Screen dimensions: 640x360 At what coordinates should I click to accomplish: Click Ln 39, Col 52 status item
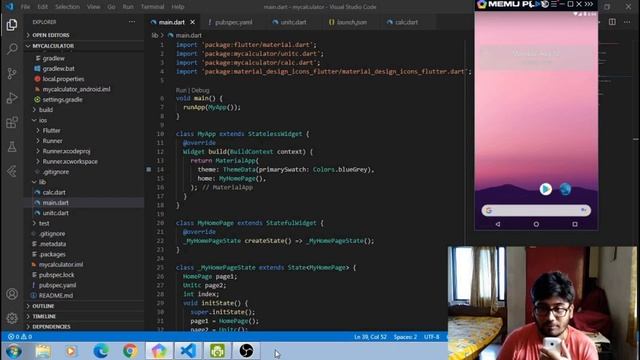(x=370, y=337)
